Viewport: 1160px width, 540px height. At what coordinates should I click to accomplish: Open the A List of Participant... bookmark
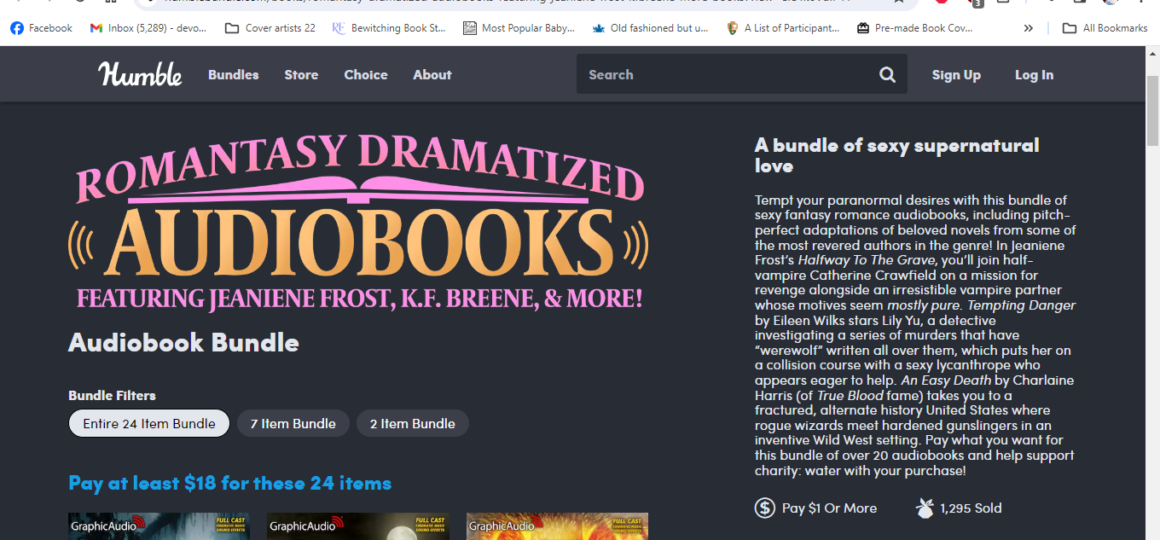pyautogui.click(x=783, y=28)
